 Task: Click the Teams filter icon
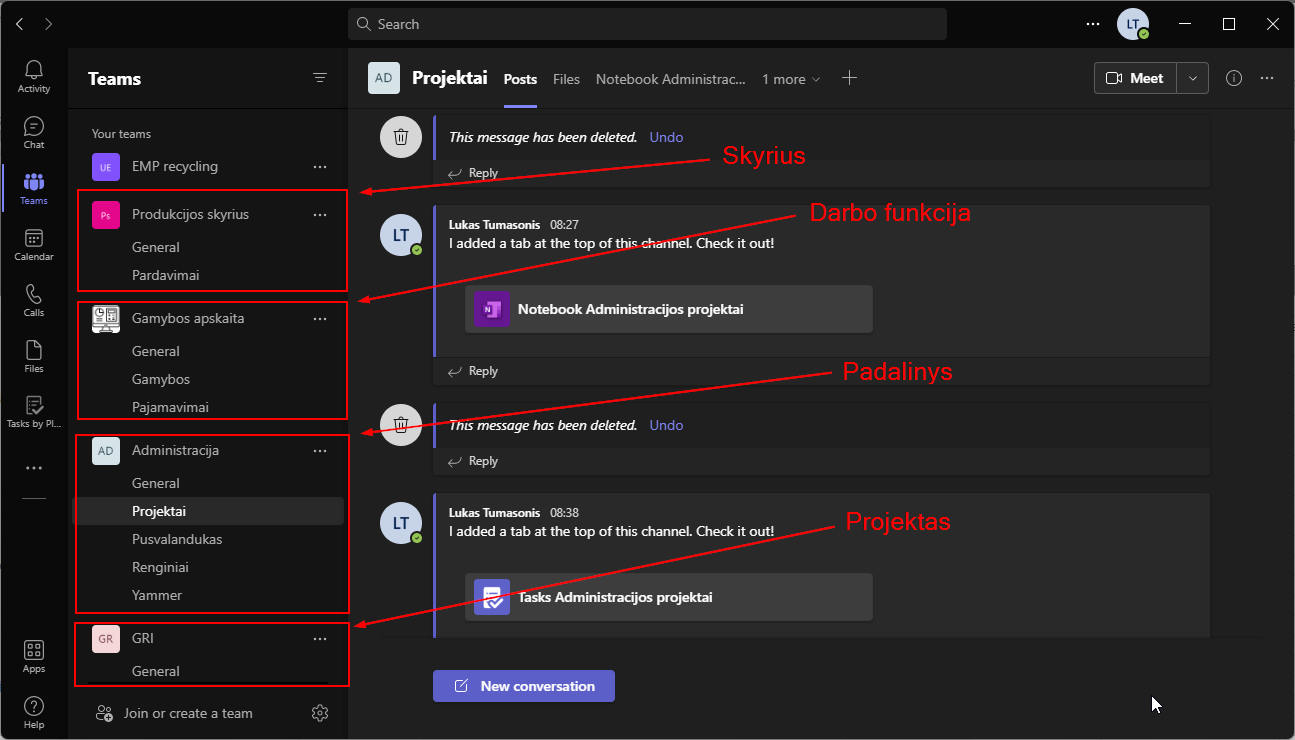[320, 78]
